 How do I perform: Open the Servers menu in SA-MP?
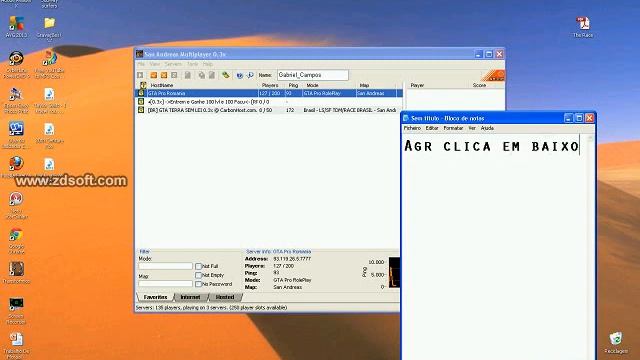173,64
